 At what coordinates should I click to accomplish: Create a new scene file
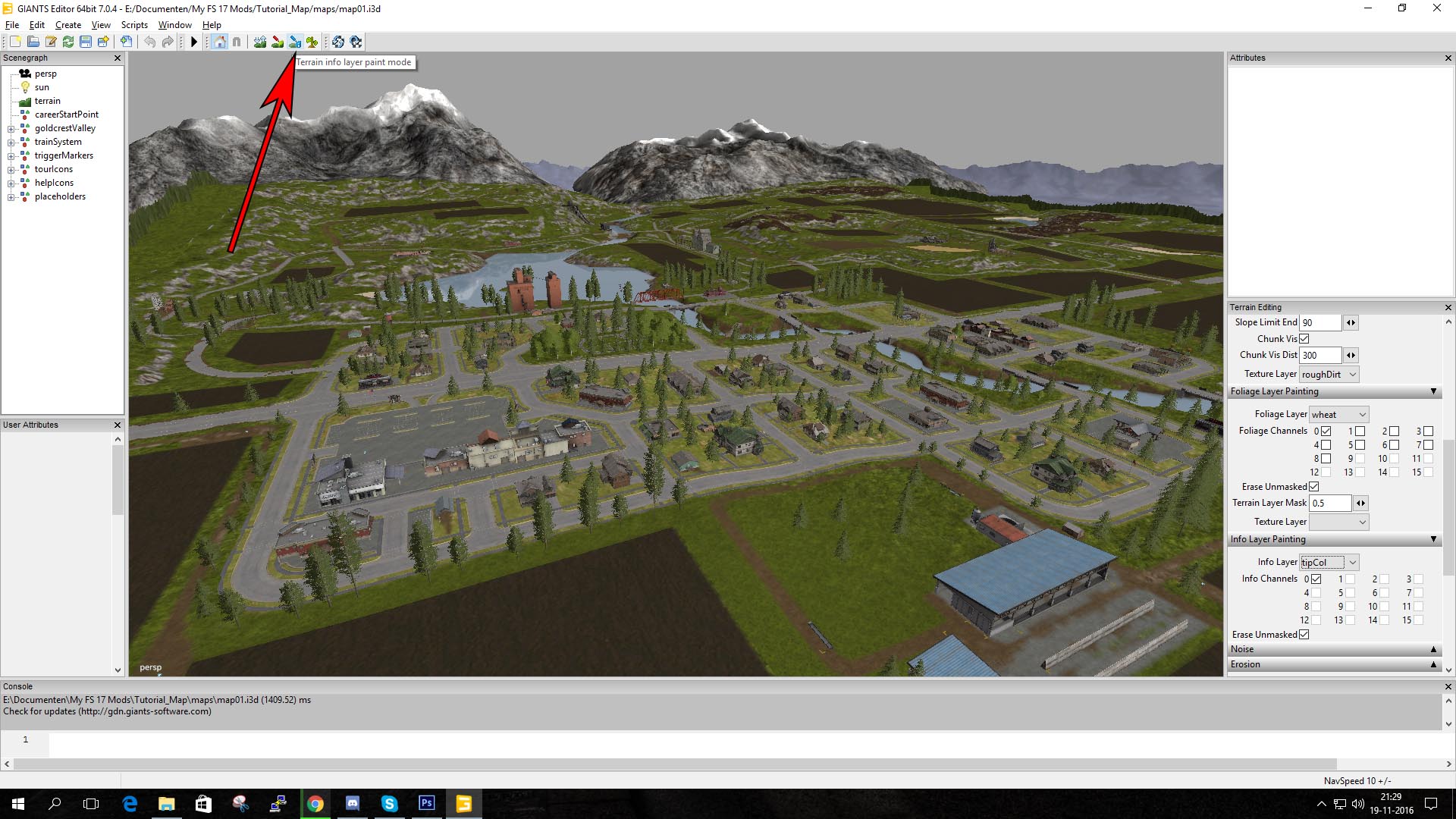point(15,42)
